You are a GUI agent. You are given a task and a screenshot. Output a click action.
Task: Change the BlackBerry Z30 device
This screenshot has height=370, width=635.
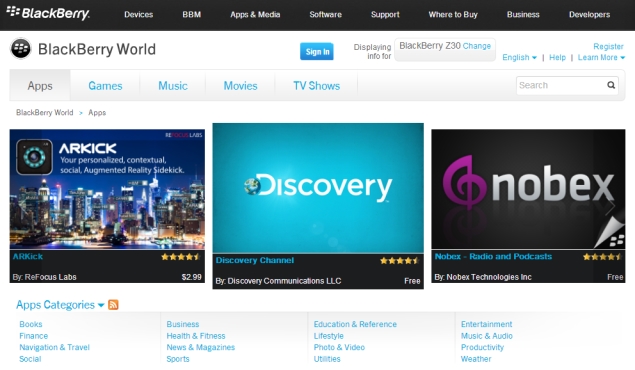[477, 46]
